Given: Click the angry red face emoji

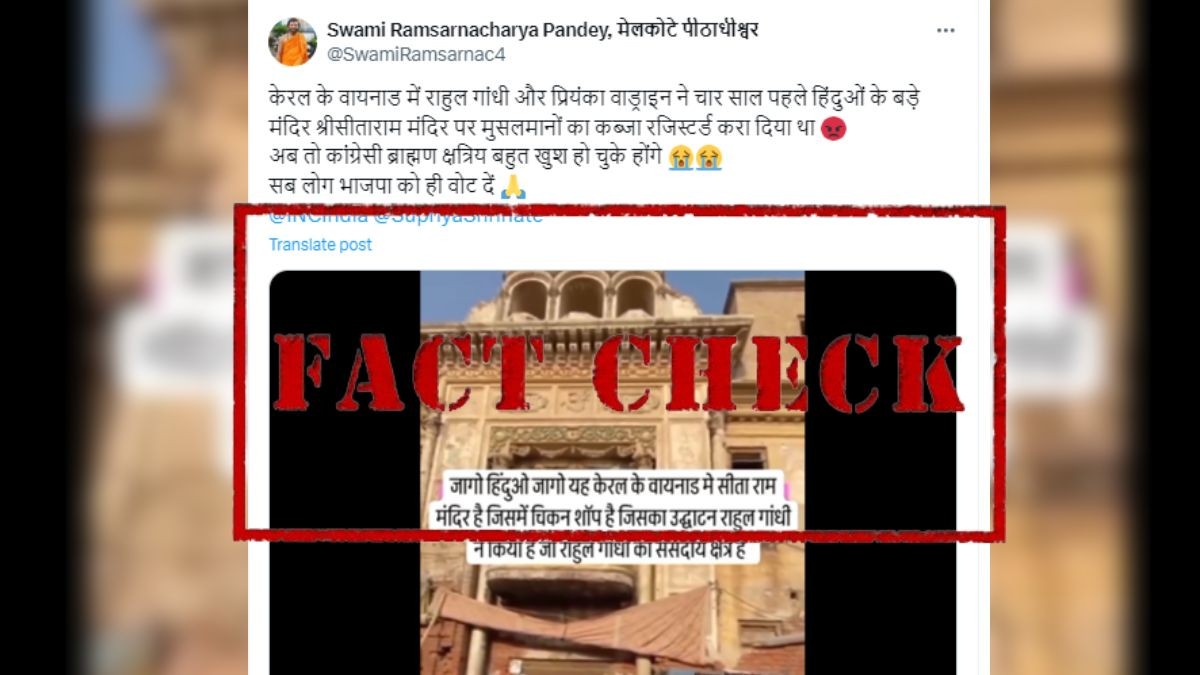Looking at the screenshot, I should (x=833, y=129).
